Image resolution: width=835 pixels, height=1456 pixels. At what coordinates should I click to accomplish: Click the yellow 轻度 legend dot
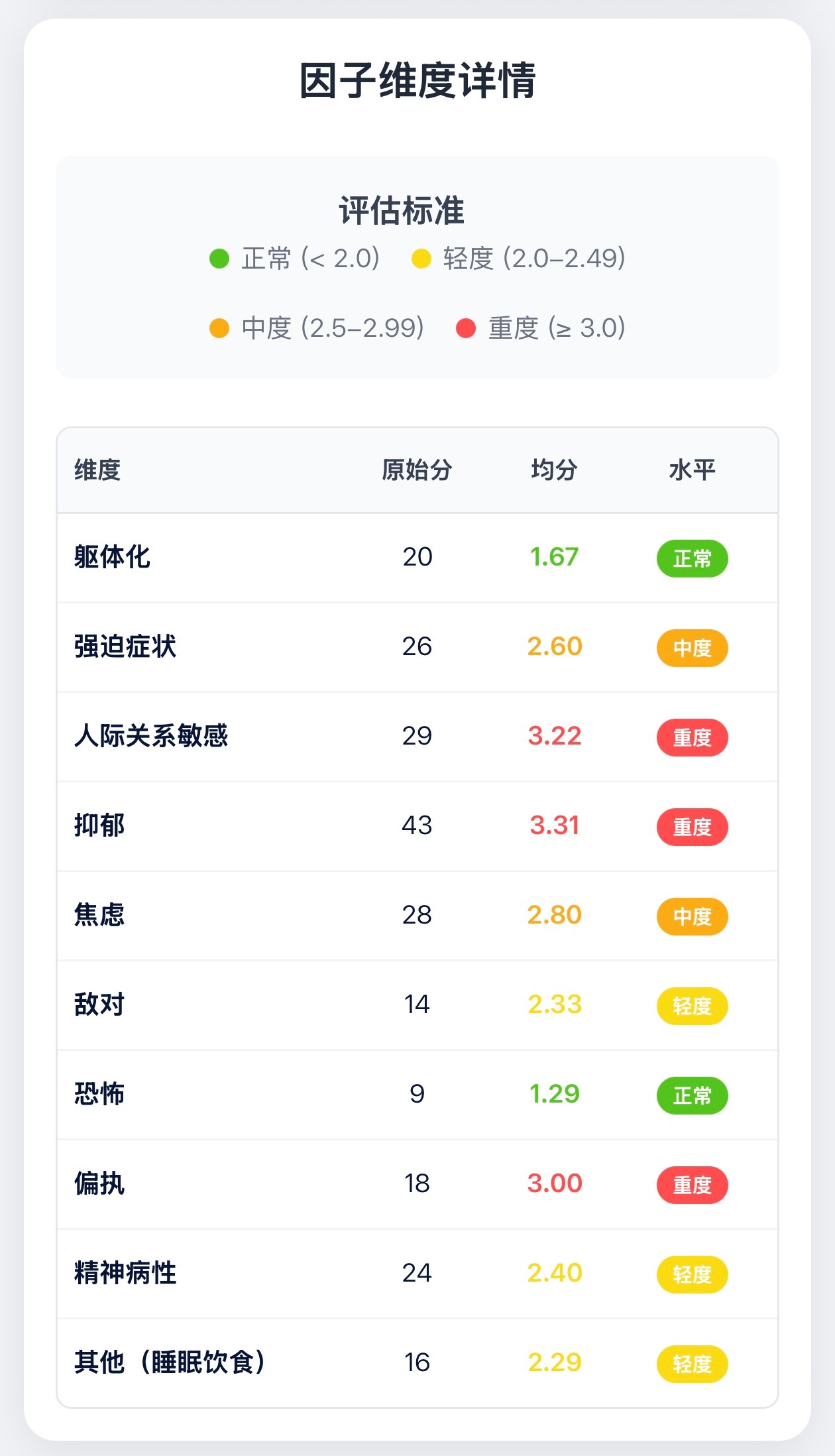421,259
